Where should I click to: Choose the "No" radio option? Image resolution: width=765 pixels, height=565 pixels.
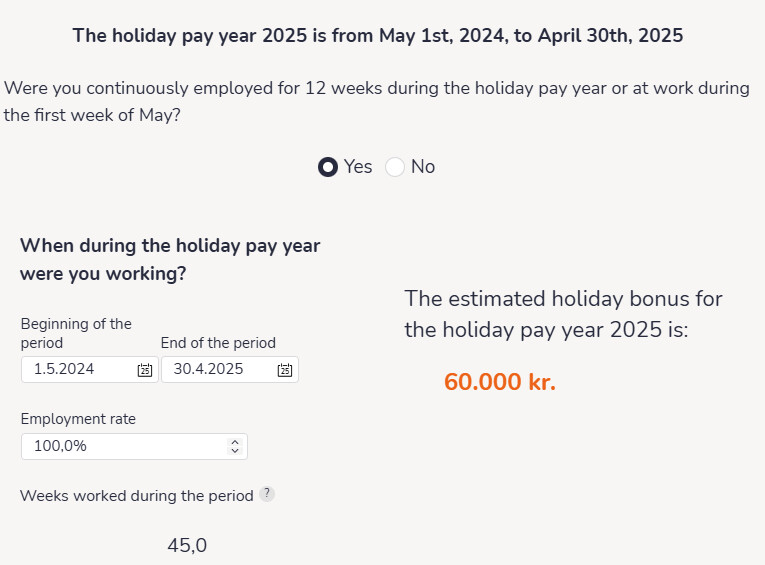(395, 167)
